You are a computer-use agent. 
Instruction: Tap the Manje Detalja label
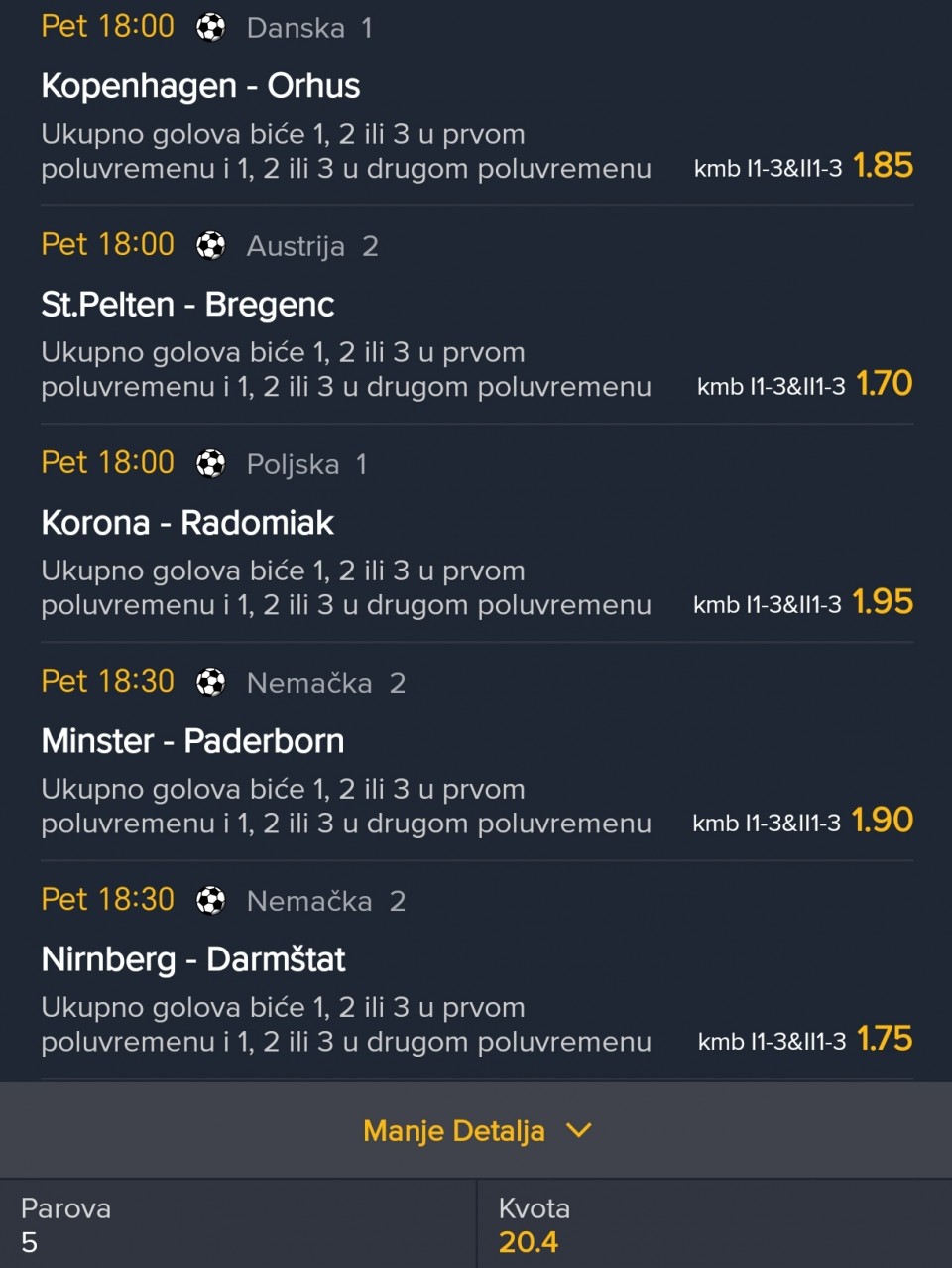click(454, 1131)
